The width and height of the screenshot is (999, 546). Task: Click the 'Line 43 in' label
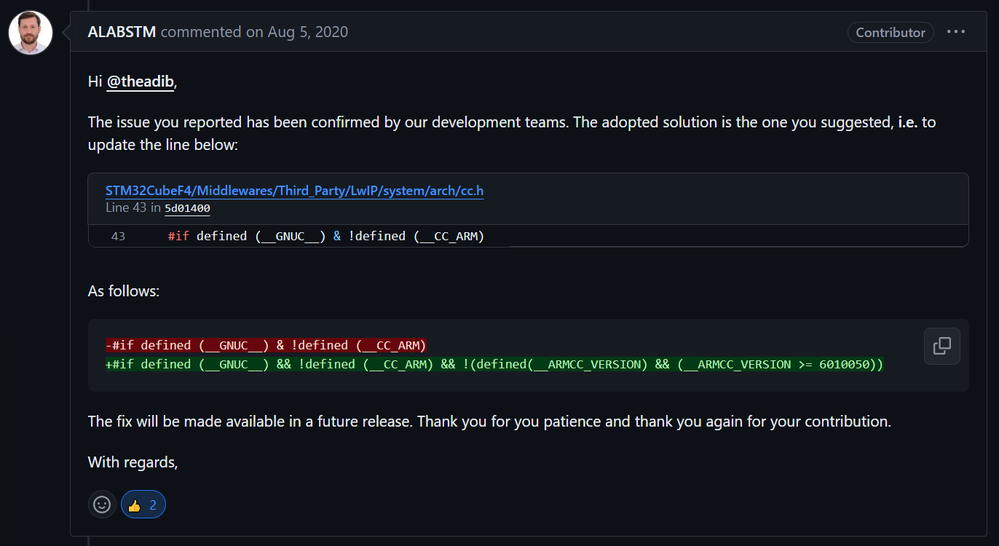point(133,208)
